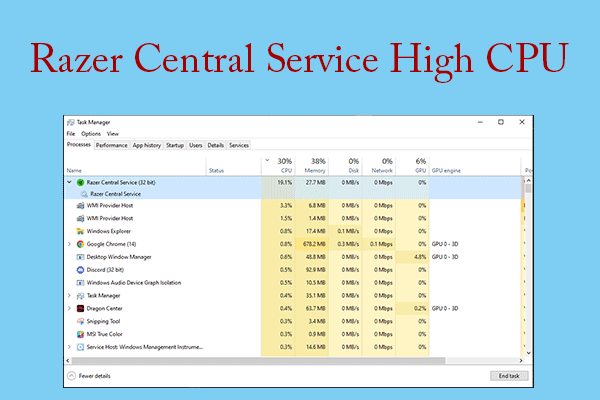The height and width of the screenshot is (400, 600).
Task: Click the Windows Explorer process icon
Action: point(80,231)
